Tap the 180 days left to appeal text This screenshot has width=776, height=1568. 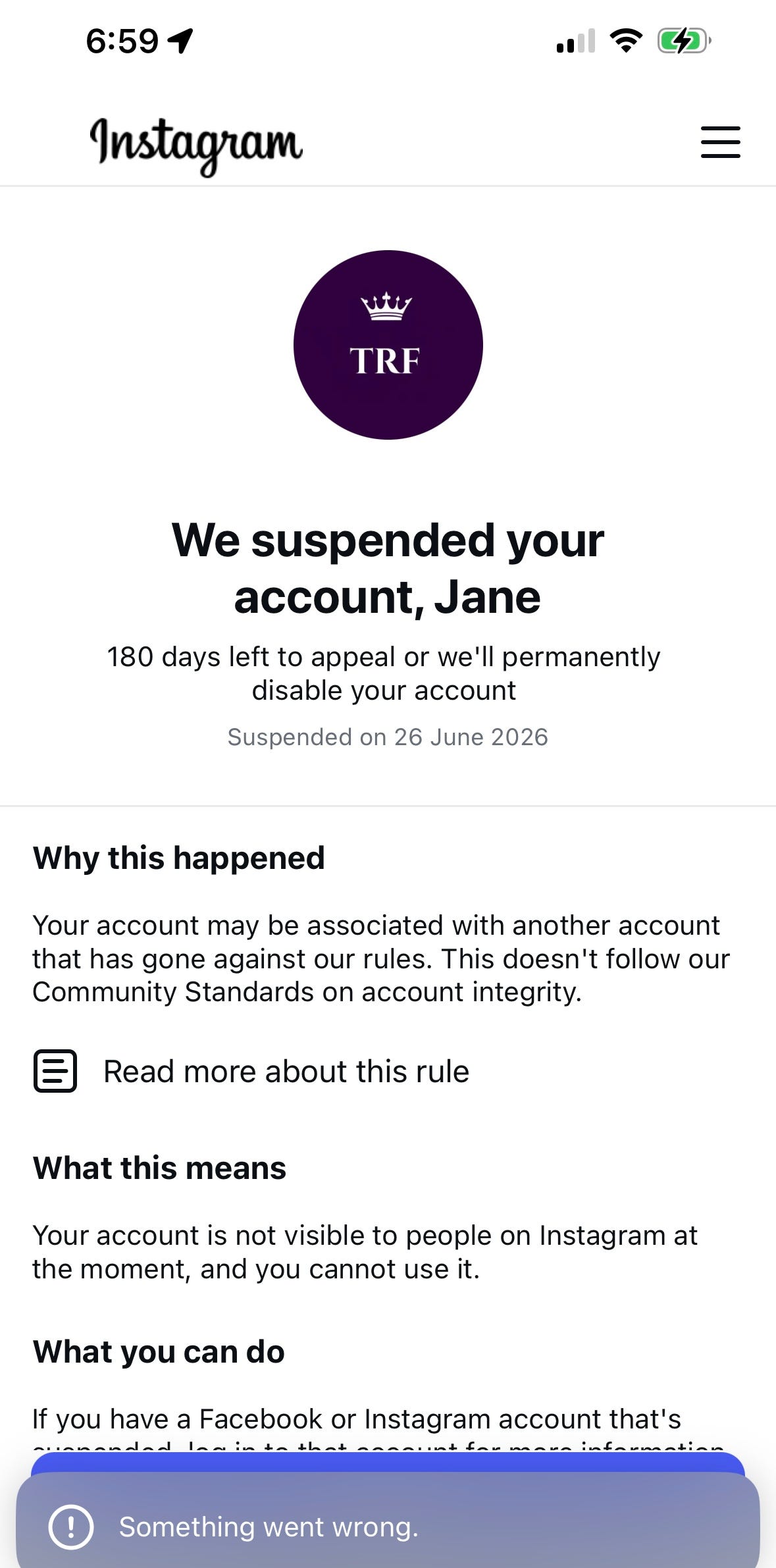coord(384,673)
